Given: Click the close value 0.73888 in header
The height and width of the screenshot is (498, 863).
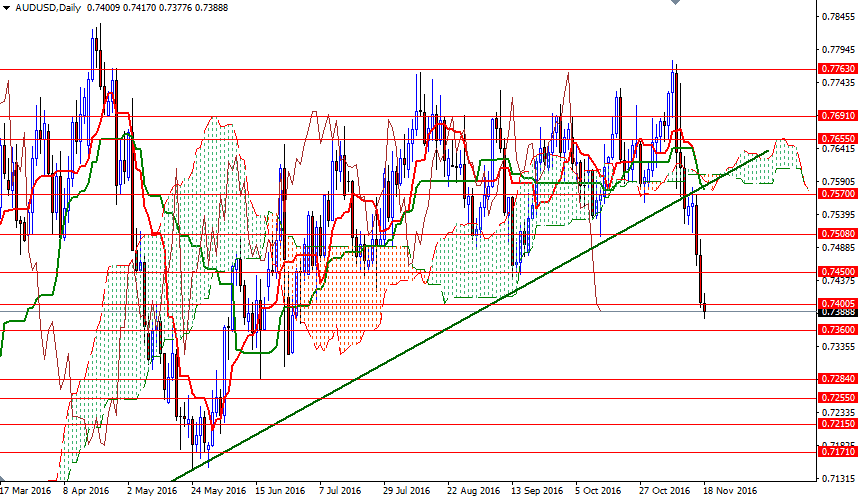Looking at the screenshot, I should coord(211,8).
